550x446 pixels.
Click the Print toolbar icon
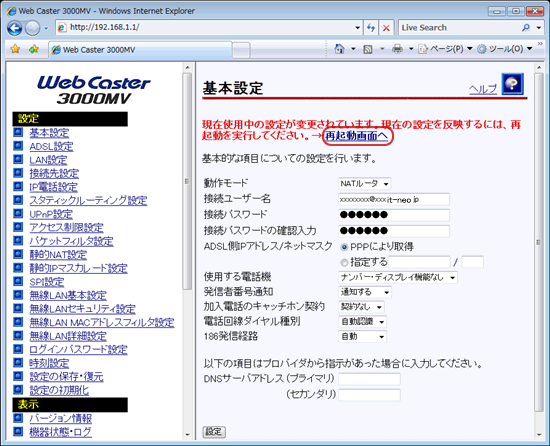[397, 49]
